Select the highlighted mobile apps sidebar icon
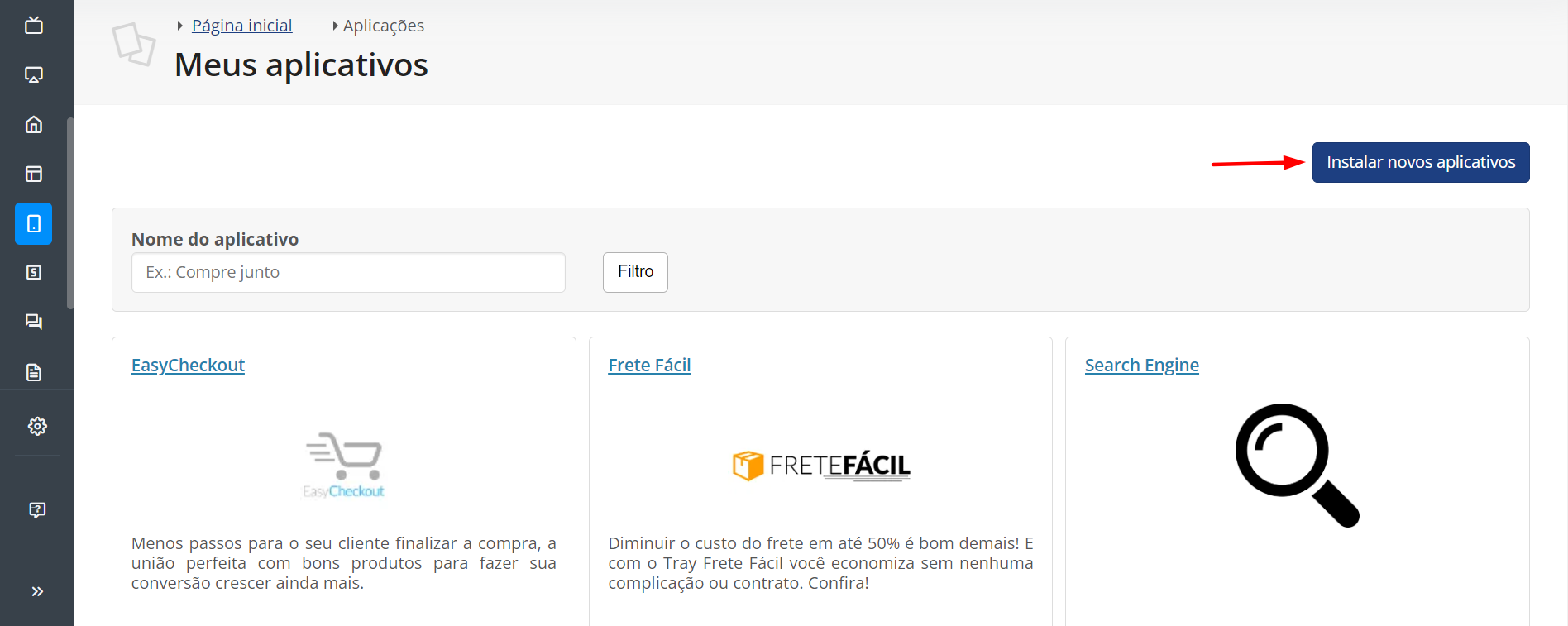This screenshot has height=626, width=1568. [x=34, y=223]
